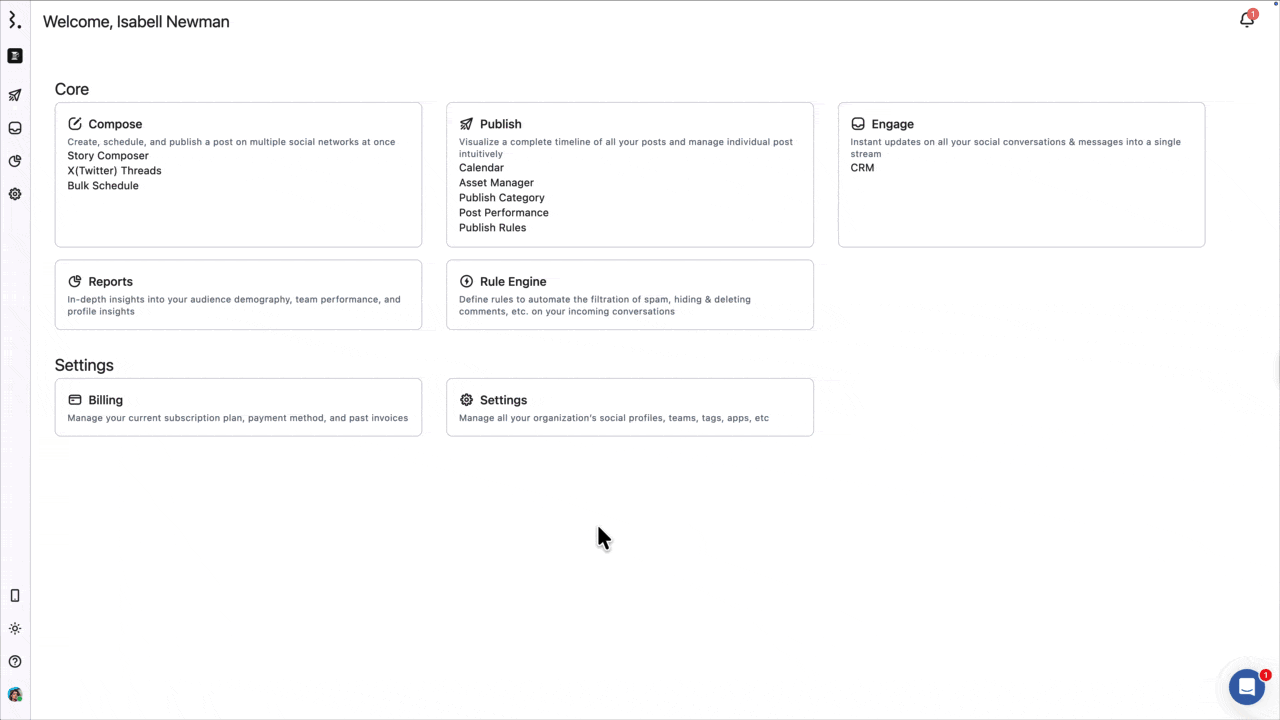
Task: Select the Rule Engine card
Action: [x=629, y=294]
